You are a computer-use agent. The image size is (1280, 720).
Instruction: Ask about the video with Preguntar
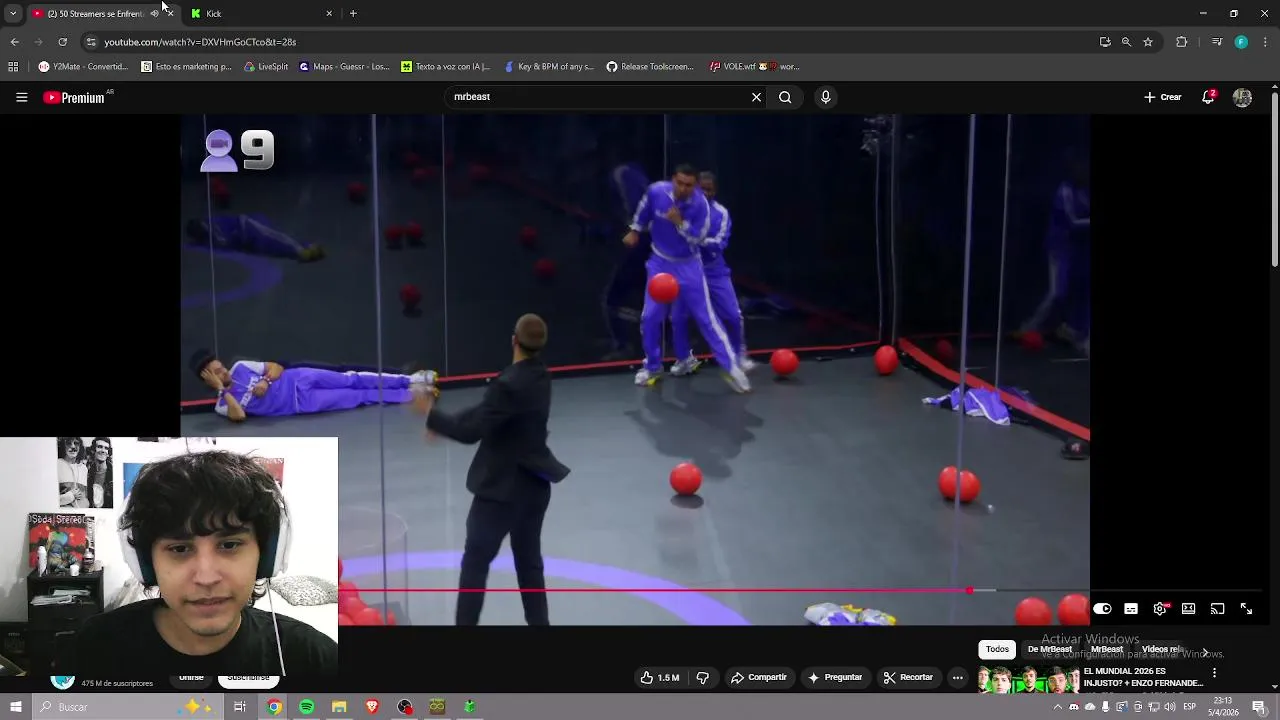click(835, 677)
